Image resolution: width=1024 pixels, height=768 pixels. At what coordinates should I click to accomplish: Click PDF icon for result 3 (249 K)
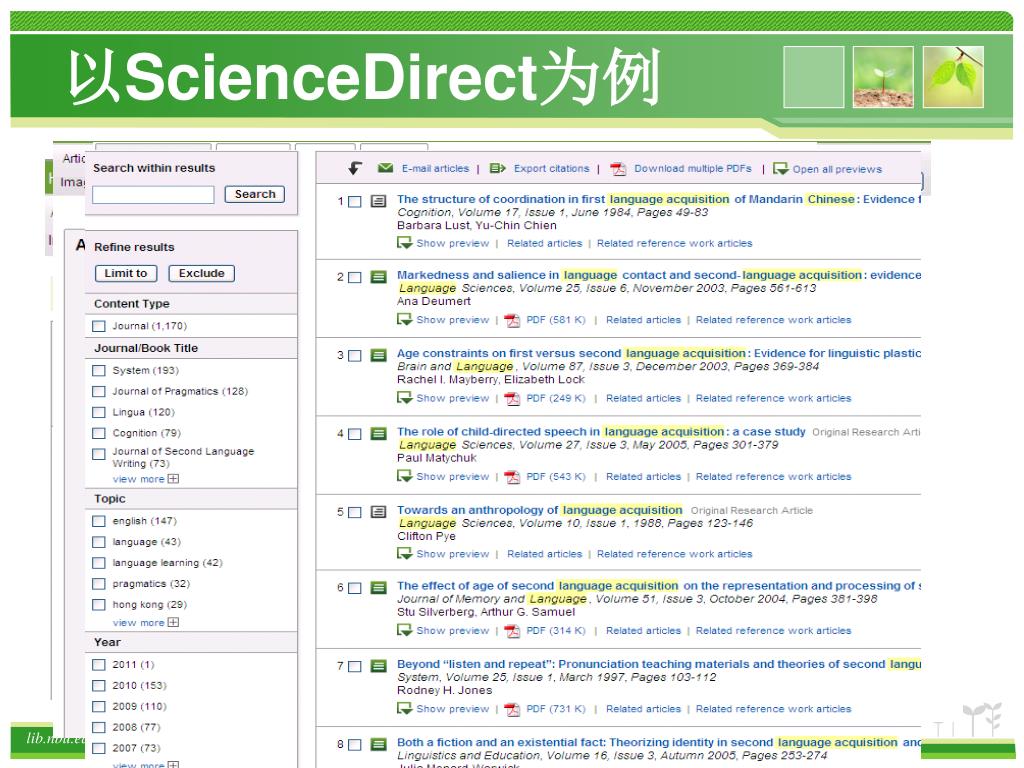[x=513, y=398]
